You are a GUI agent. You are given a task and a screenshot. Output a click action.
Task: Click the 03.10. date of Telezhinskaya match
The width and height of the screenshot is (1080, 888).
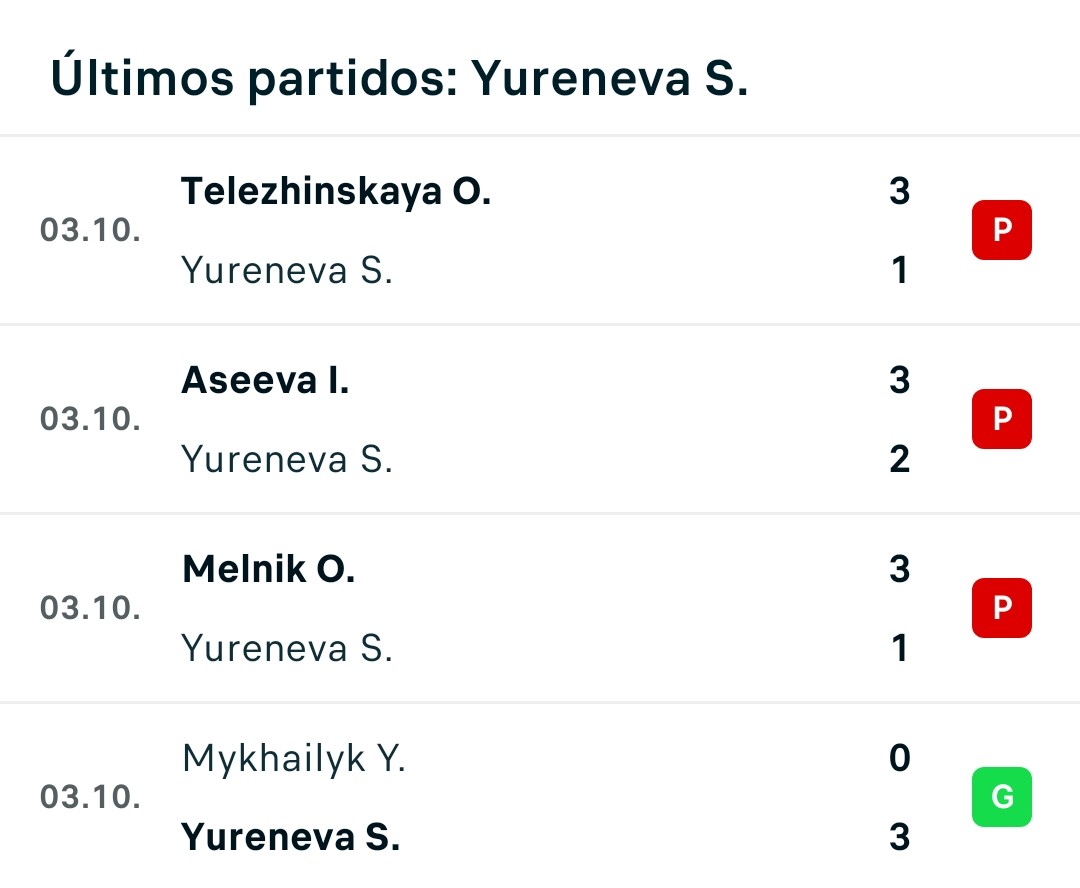coord(90,230)
